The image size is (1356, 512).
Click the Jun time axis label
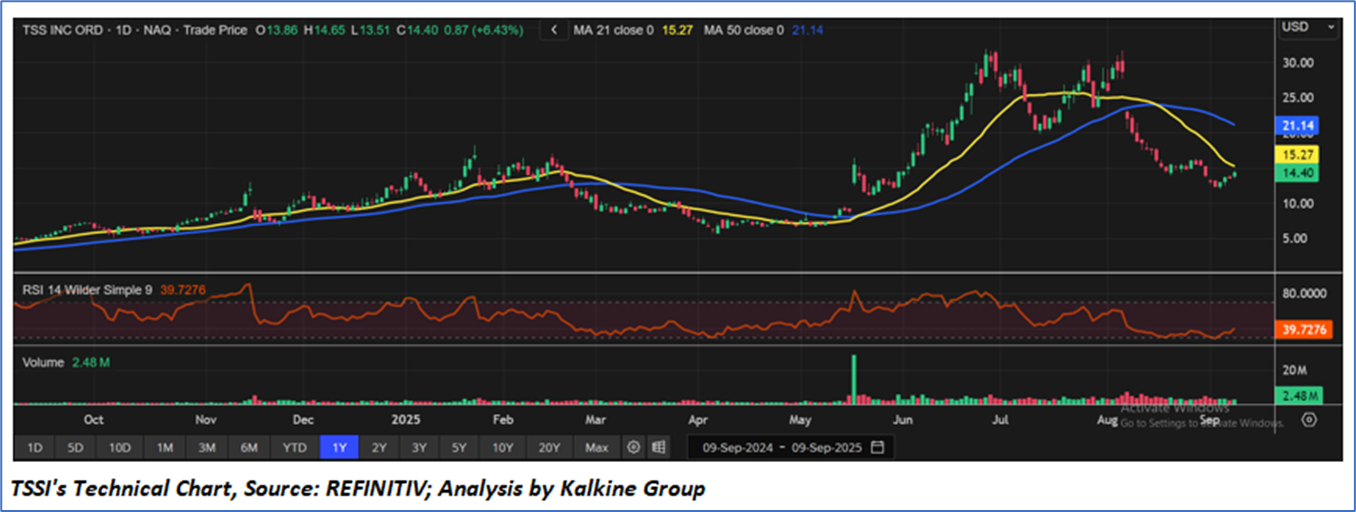(x=903, y=420)
